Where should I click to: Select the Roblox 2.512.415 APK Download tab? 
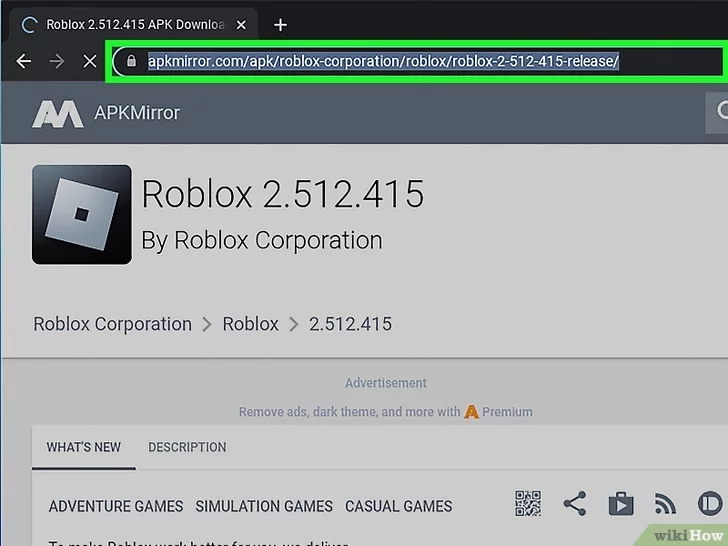tap(135, 25)
